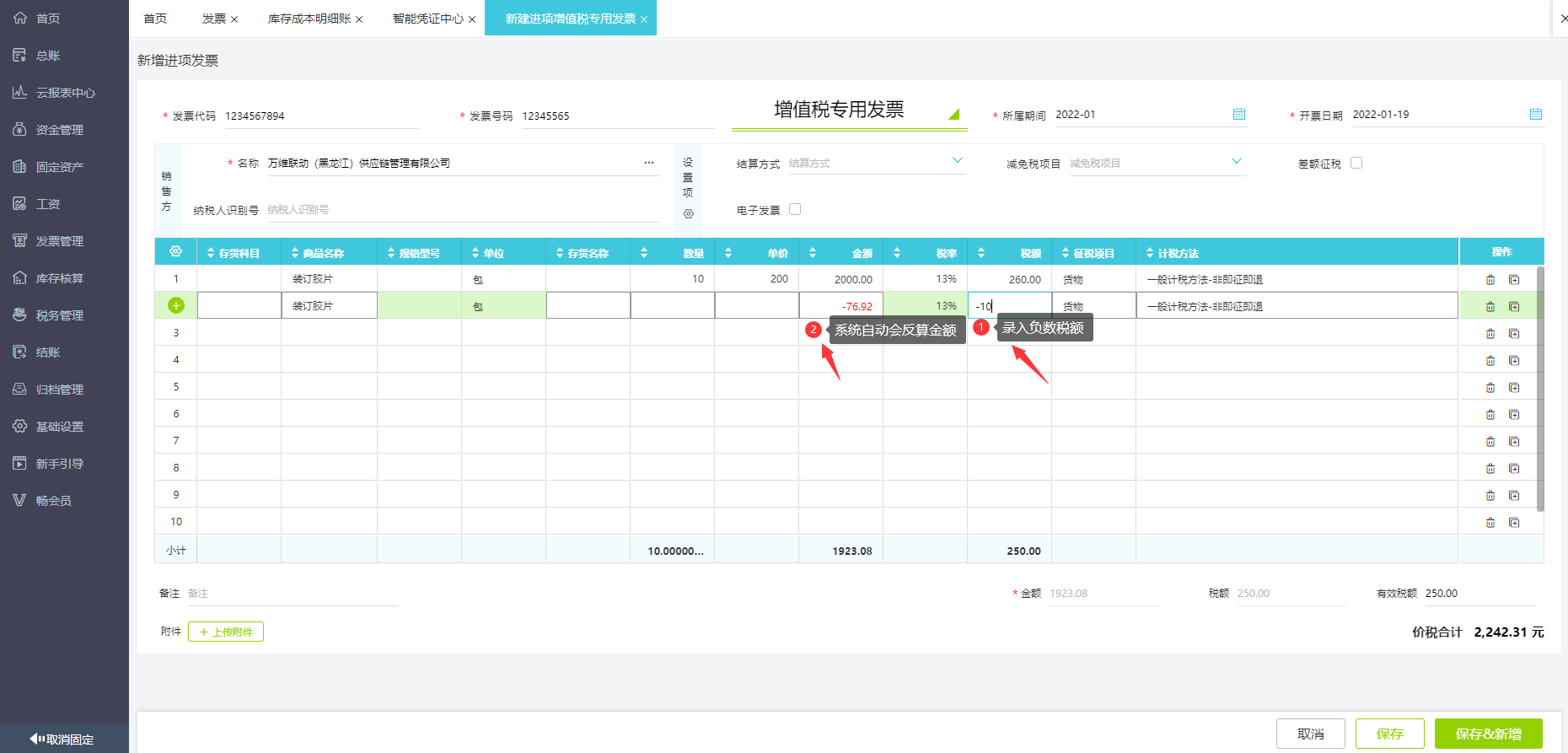Screen dimensions: 1568x753
Task: Expand the 减免税项目 dropdown
Action: tap(1236, 161)
